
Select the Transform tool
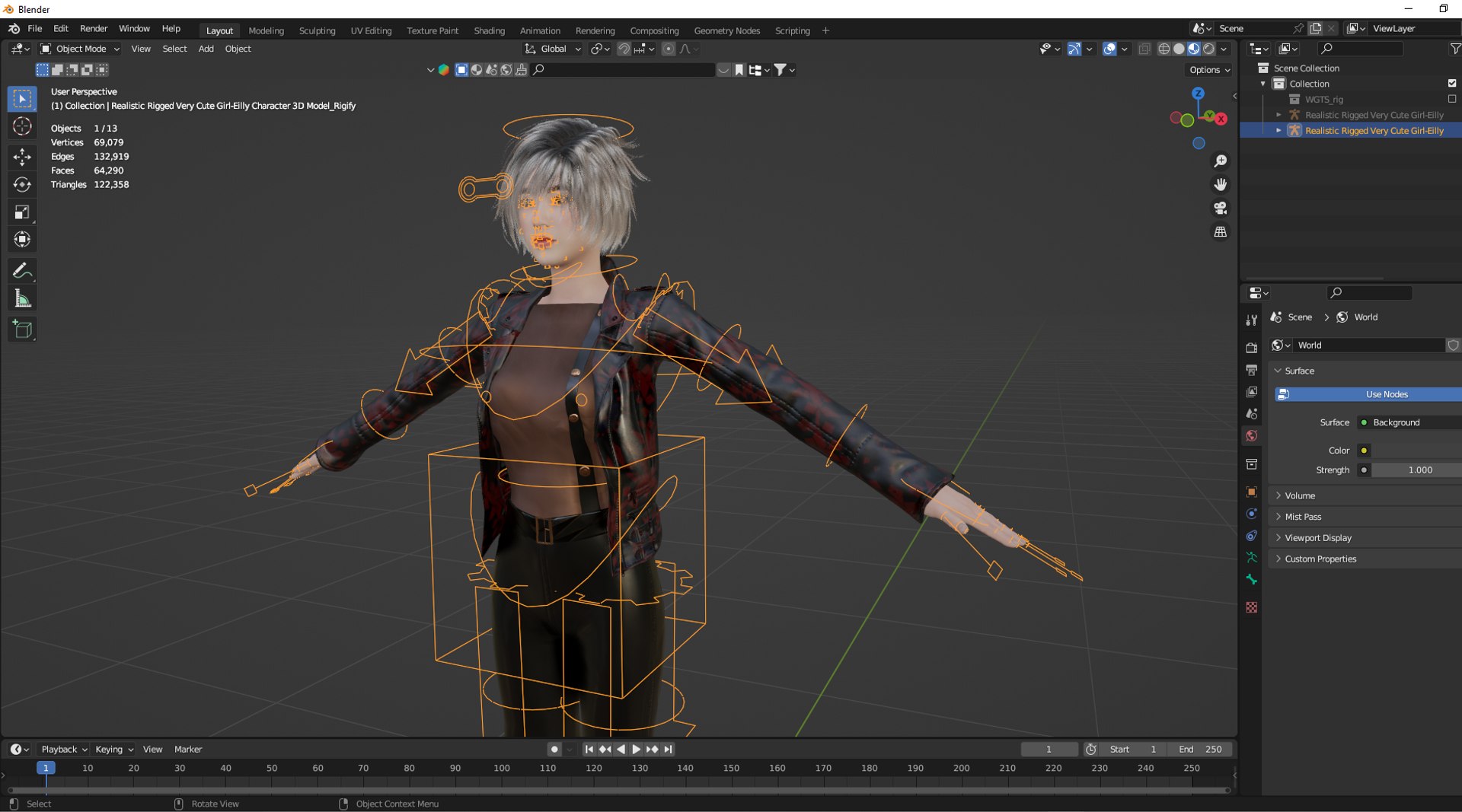[22, 240]
